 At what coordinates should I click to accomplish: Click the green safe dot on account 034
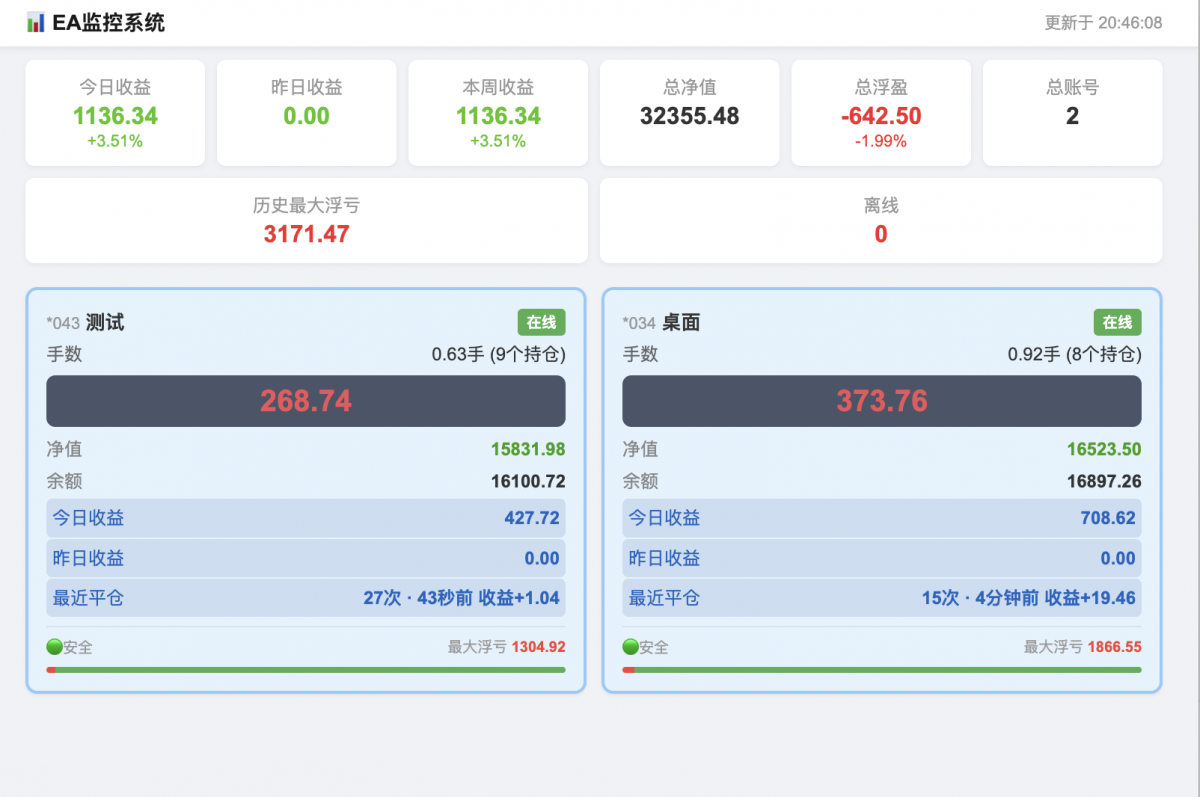[x=630, y=647]
